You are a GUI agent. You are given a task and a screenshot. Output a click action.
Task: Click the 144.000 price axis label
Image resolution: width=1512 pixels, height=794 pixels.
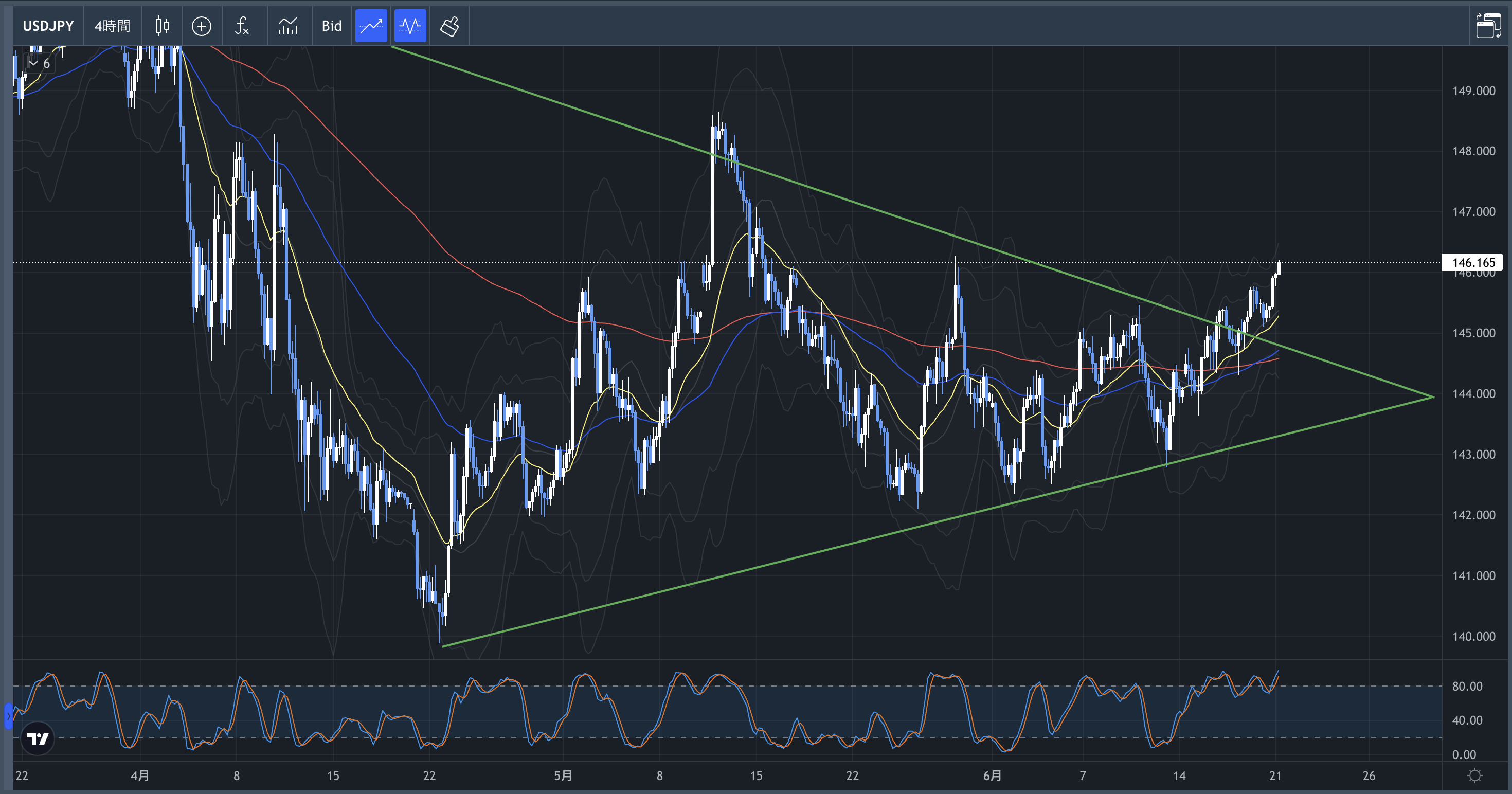tap(1473, 394)
